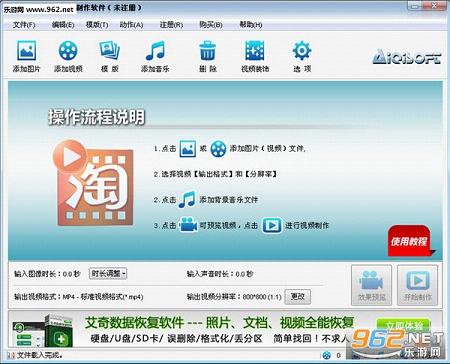Click the 艾奇数据恢复软件 advertisement banner
This screenshot has height=364, width=450.
click(x=225, y=329)
